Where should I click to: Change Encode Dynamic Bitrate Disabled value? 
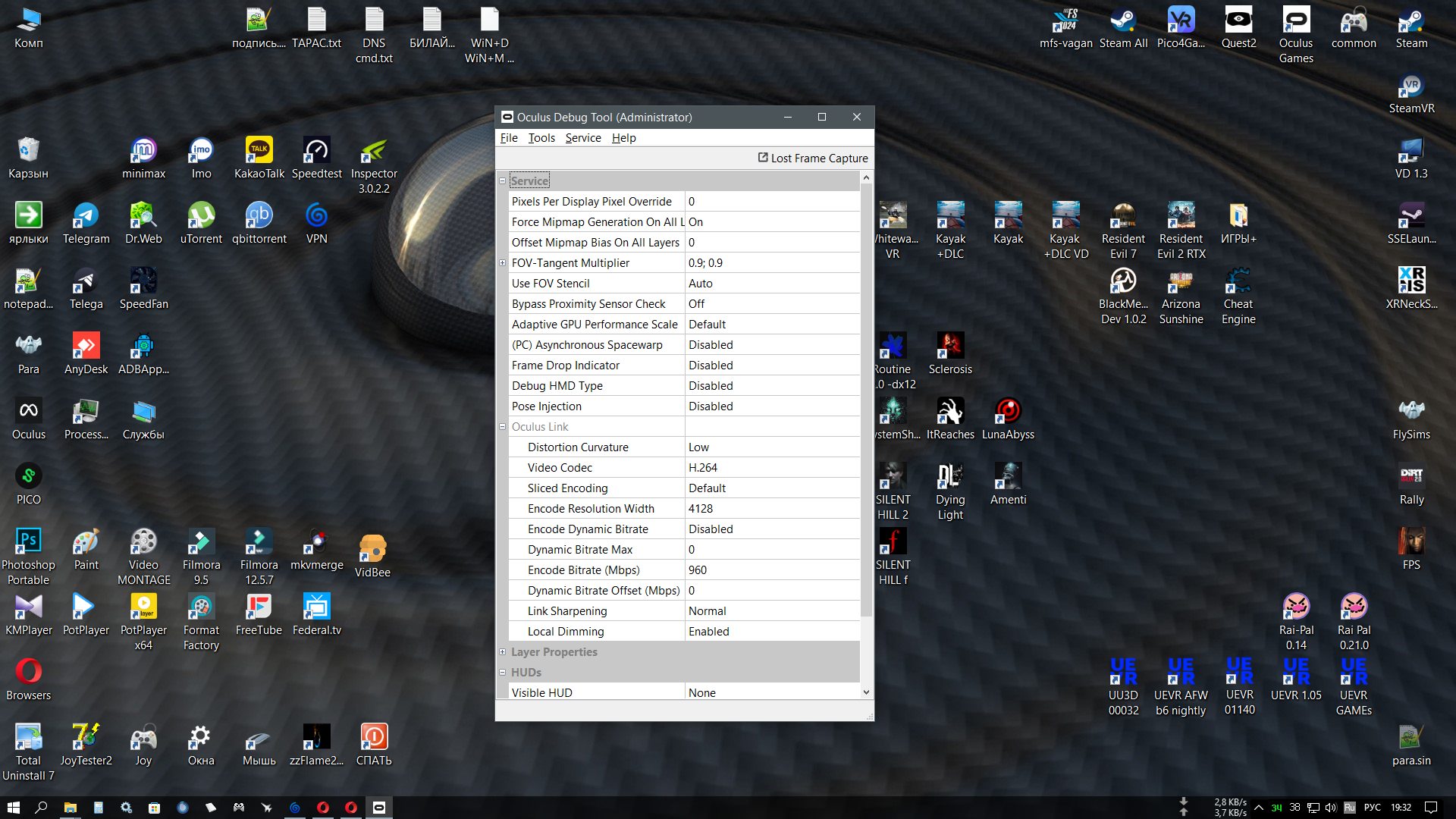point(772,529)
